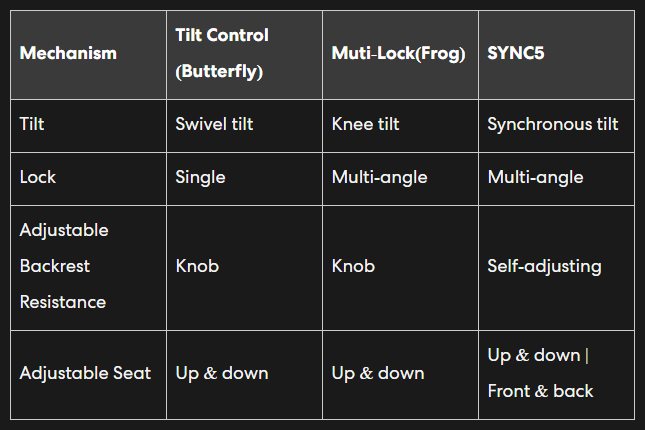The height and width of the screenshot is (430, 645).
Task: Click the Adjustable Seat row label
Action: pos(86,374)
